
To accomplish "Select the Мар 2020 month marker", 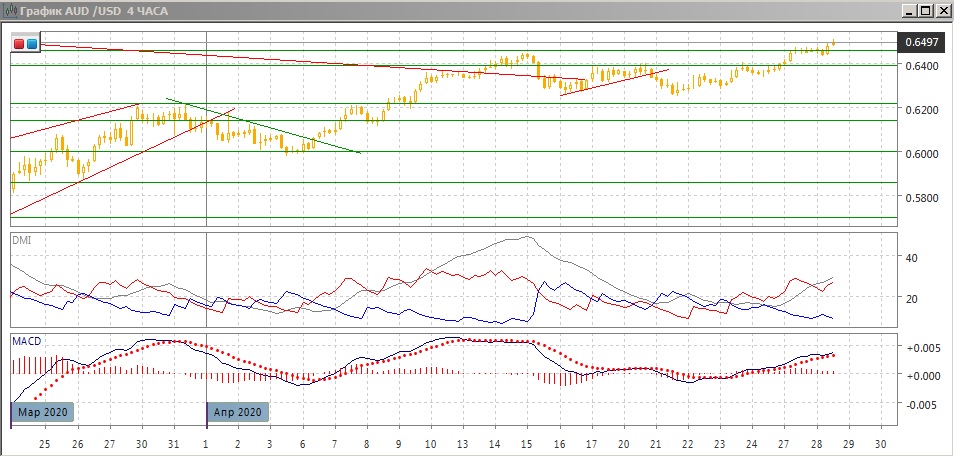I will (42, 411).
